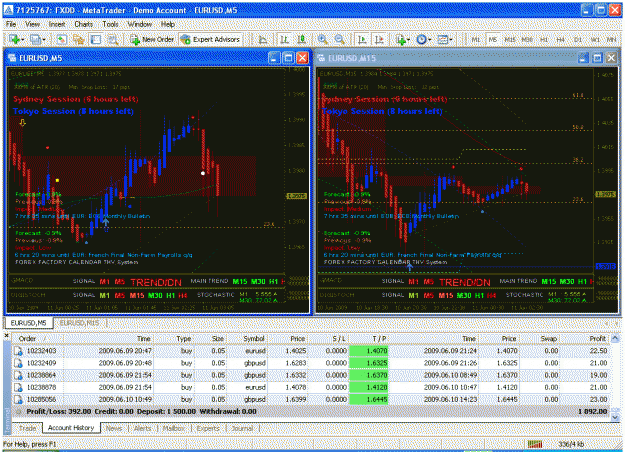Click history scrollbar down arrow
Image resolution: width=625 pixels, height=452 pixels.
pos(615,417)
